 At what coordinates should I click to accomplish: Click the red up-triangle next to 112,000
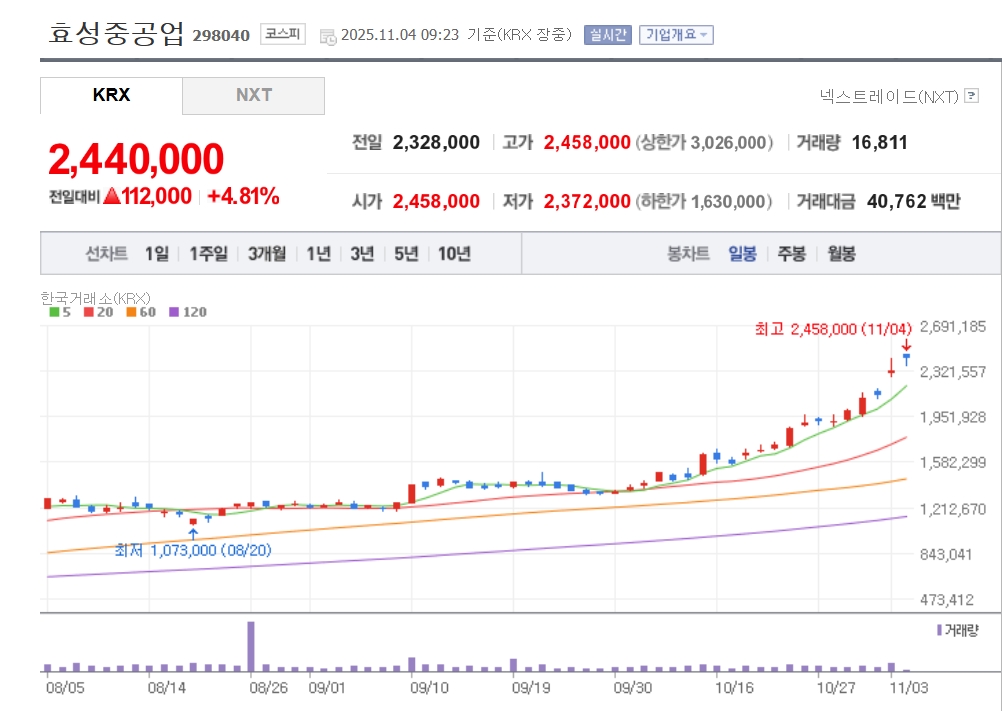tap(111, 196)
